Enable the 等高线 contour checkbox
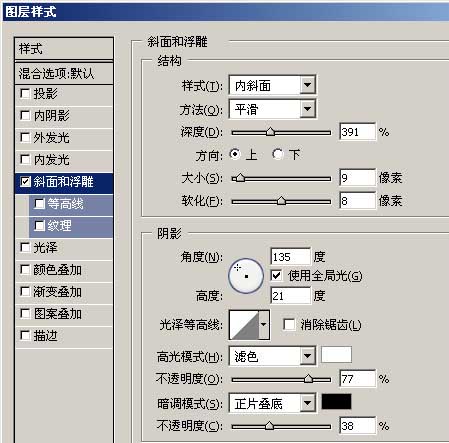The image size is (449, 443). pos(39,204)
